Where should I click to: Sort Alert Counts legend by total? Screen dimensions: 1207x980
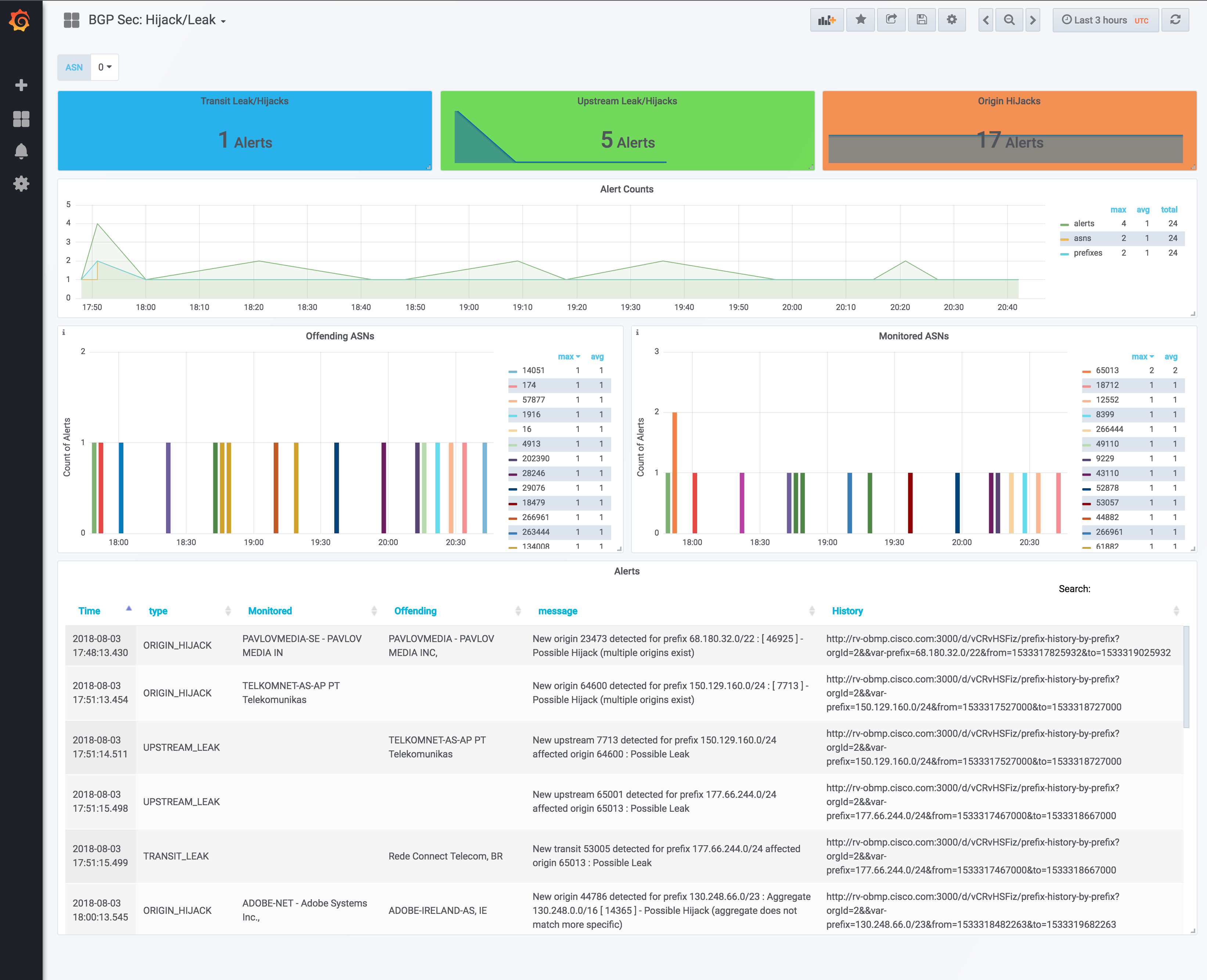point(1168,209)
